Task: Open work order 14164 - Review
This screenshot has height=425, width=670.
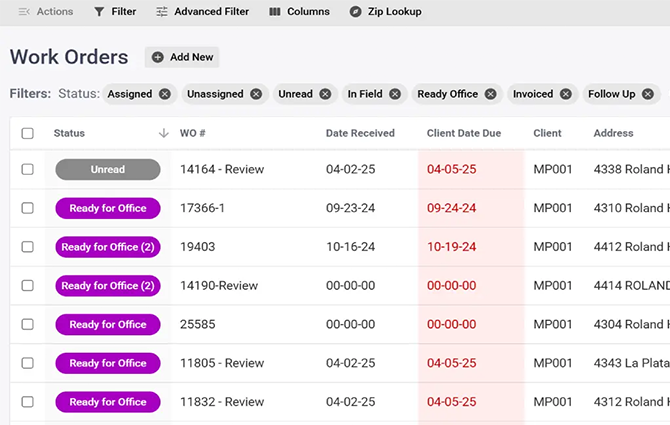Action: [x=222, y=169]
